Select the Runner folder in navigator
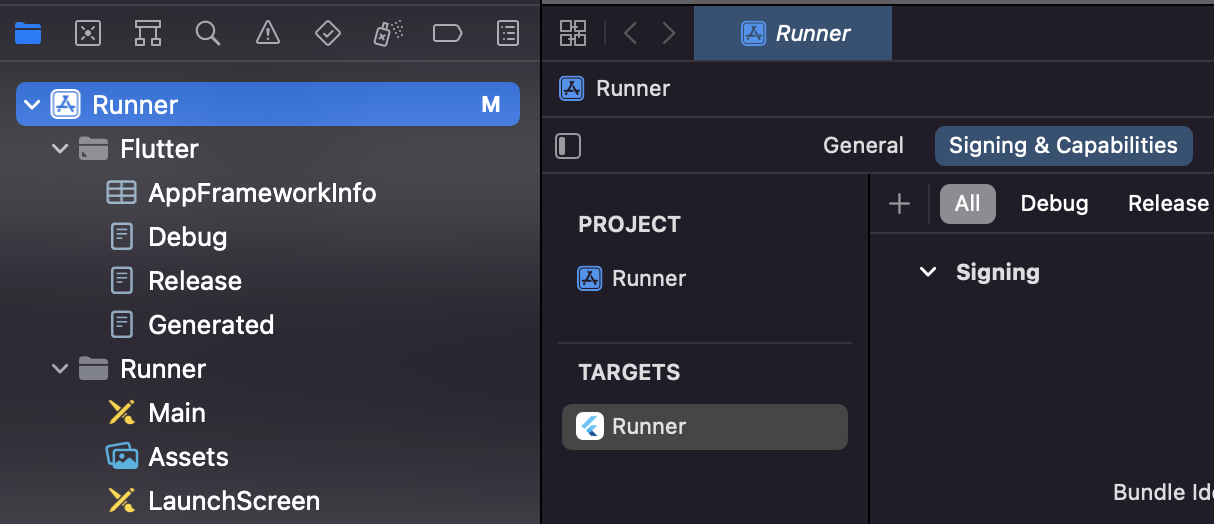The height and width of the screenshot is (524, 1214). click(x=163, y=369)
